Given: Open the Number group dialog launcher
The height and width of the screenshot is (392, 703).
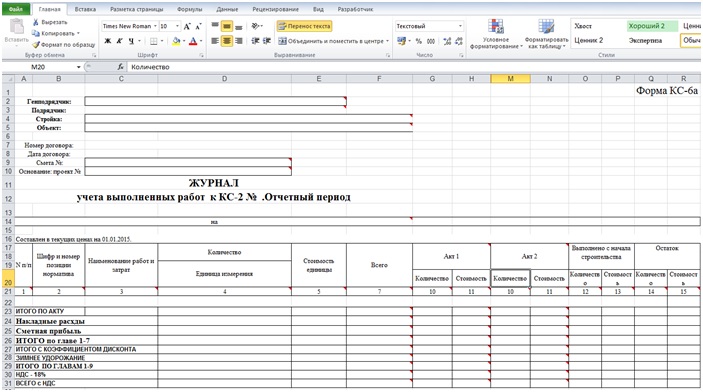Looking at the screenshot, I should (x=461, y=55).
